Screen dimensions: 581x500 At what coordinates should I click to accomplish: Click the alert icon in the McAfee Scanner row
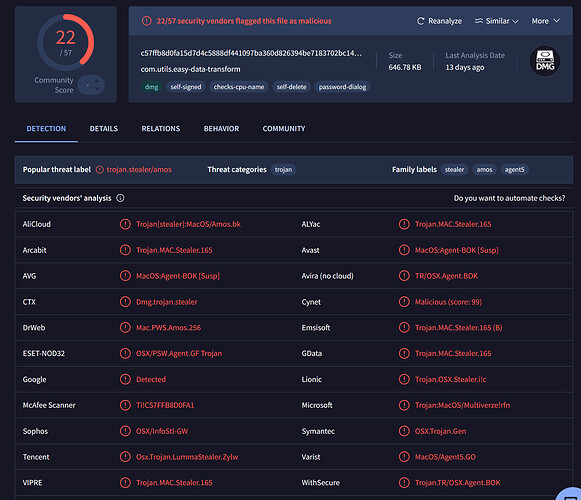click(x=125, y=405)
